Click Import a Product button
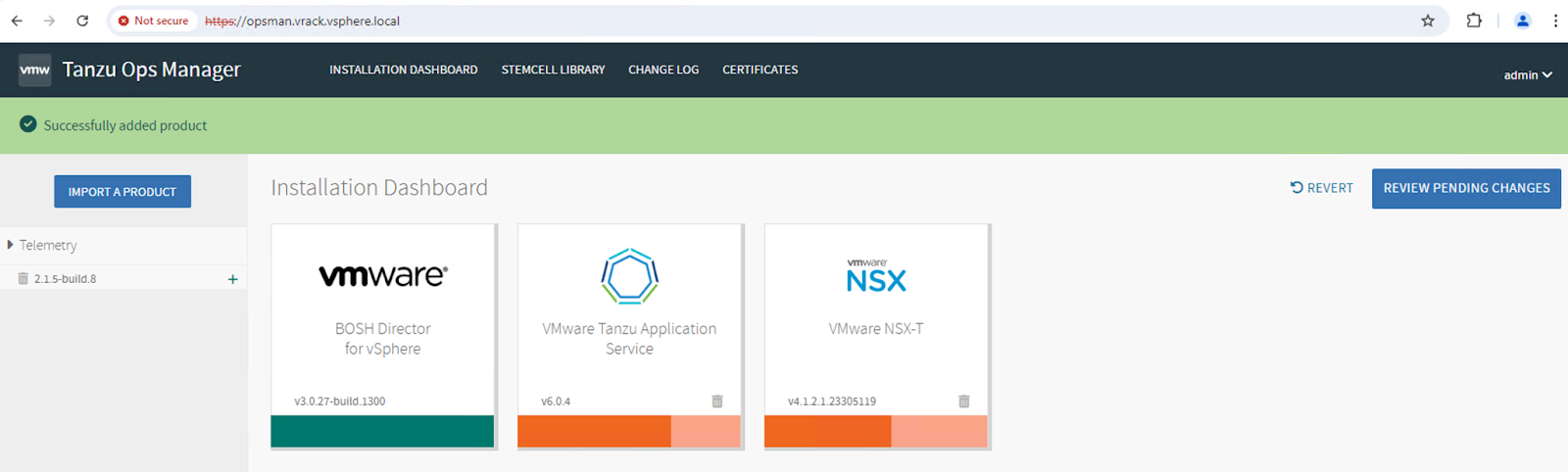 [122, 192]
